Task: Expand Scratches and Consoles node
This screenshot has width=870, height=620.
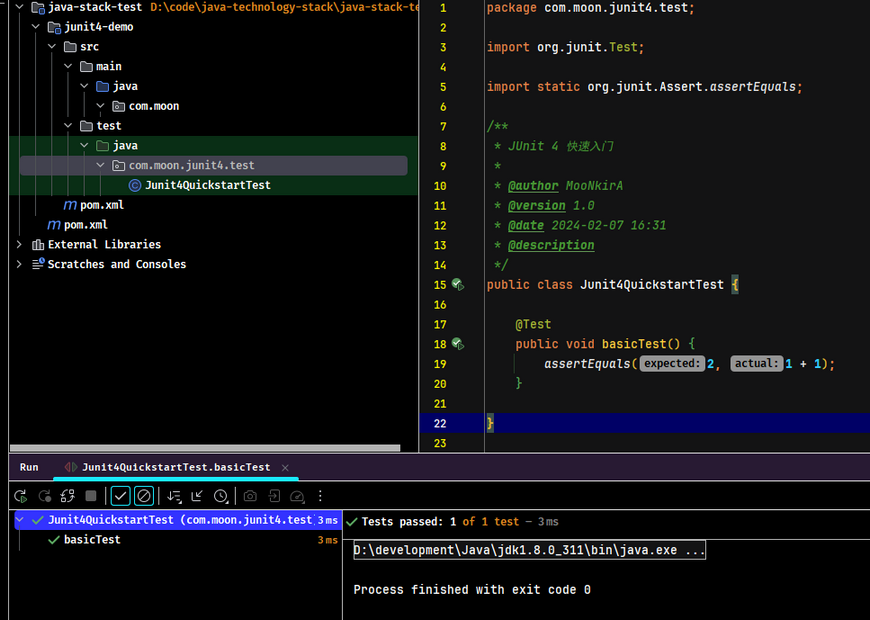Action: [19, 264]
